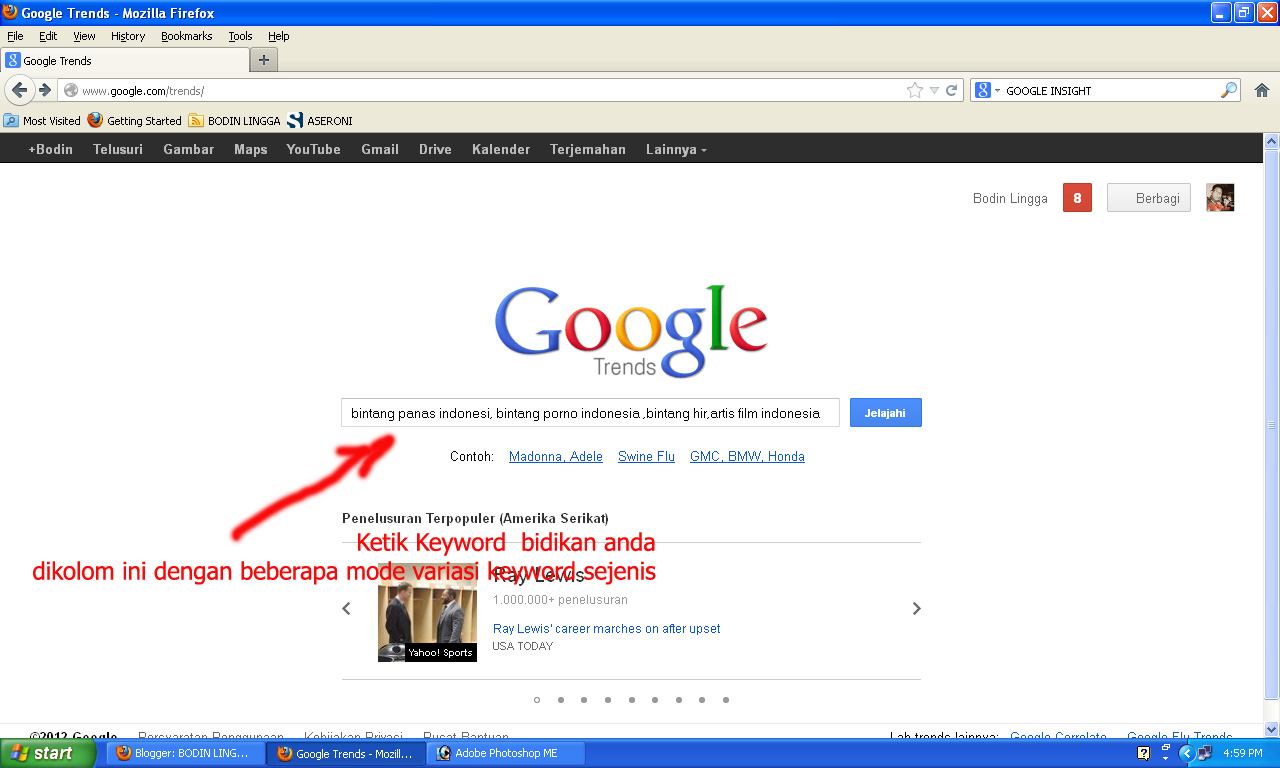Switch to Blogger: BODIN LINGGA taskbar window
The image size is (1280, 768).
186,753
